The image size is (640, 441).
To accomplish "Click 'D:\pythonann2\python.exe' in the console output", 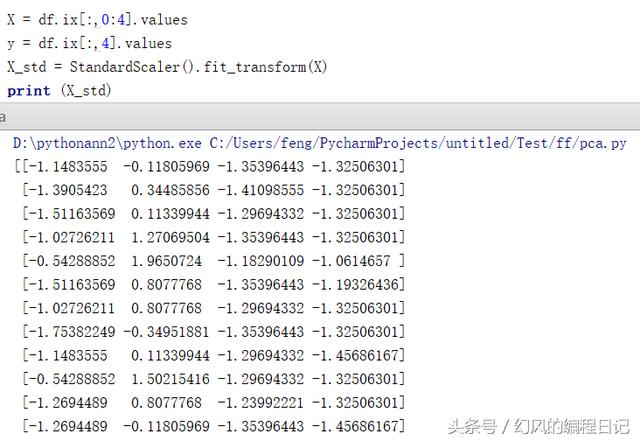I will coord(107,143).
